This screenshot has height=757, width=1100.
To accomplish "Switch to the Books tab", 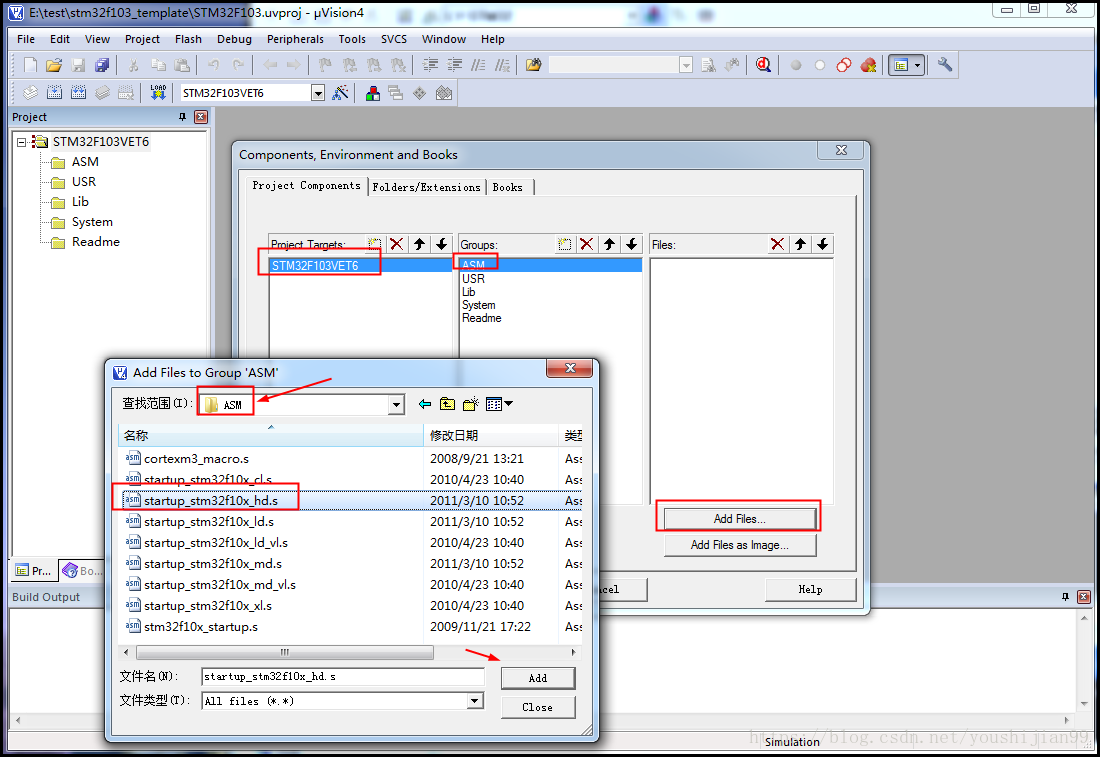I will [x=508, y=187].
